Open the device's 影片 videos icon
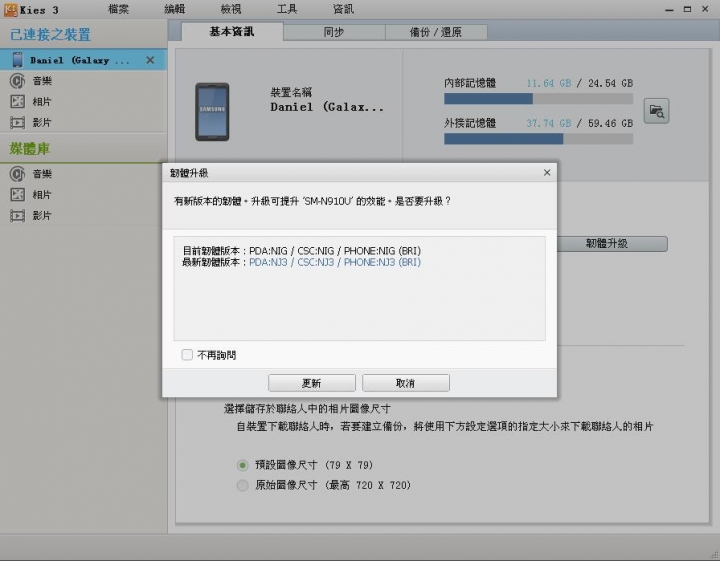The height and width of the screenshot is (561, 720). pos(17,123)
